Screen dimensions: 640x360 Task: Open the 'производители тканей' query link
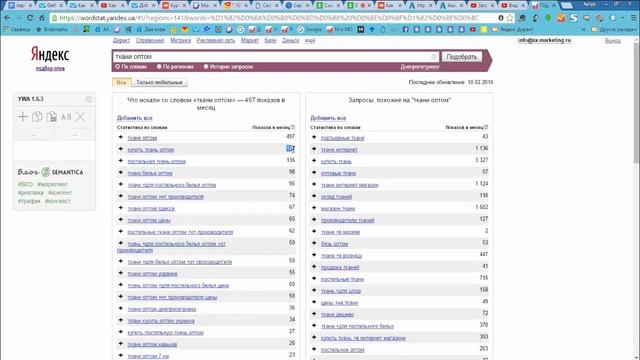(348, 220)
